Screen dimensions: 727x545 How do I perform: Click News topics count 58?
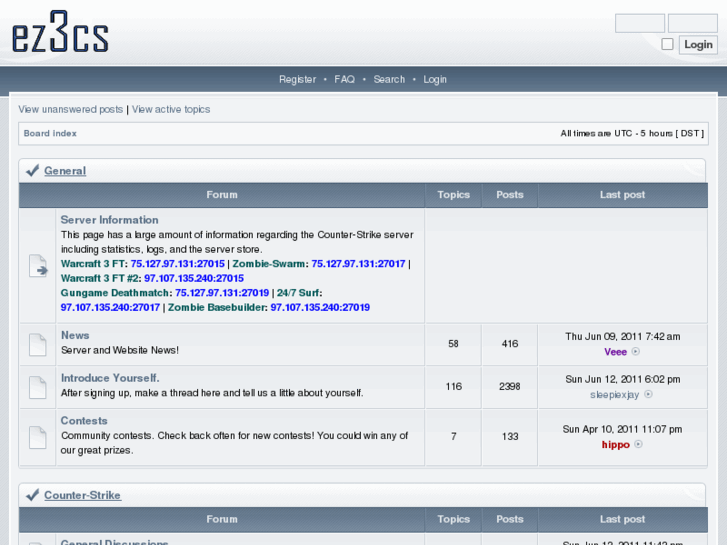tap(453, 344)
